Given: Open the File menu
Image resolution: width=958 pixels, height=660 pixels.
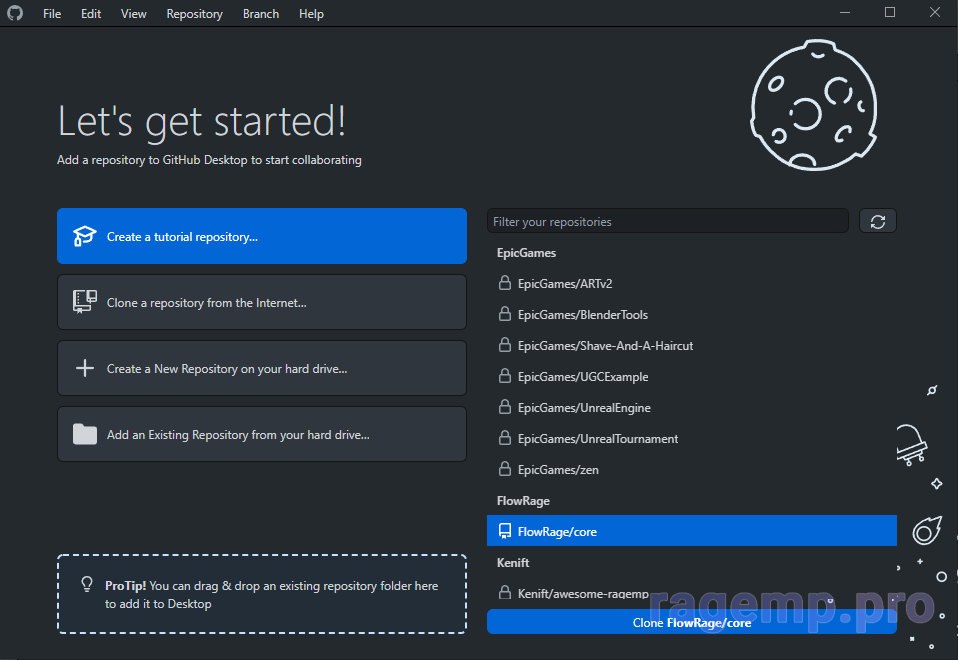Looking at the screenshot, I should pos(52,13).
